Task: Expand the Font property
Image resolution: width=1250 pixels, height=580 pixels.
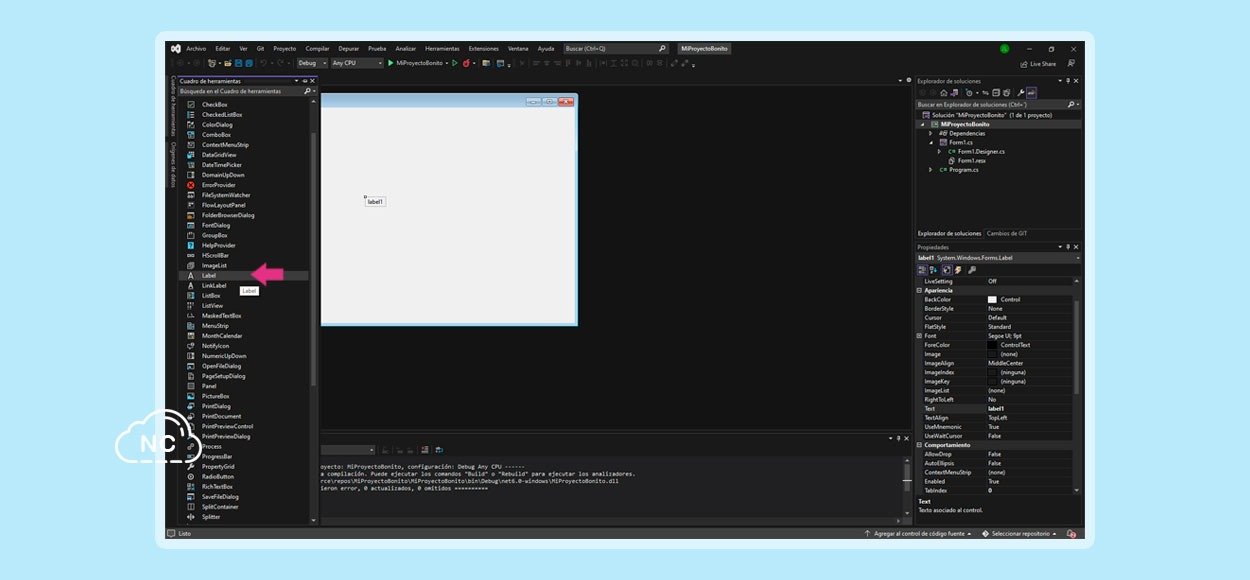Action: point(920,336)
